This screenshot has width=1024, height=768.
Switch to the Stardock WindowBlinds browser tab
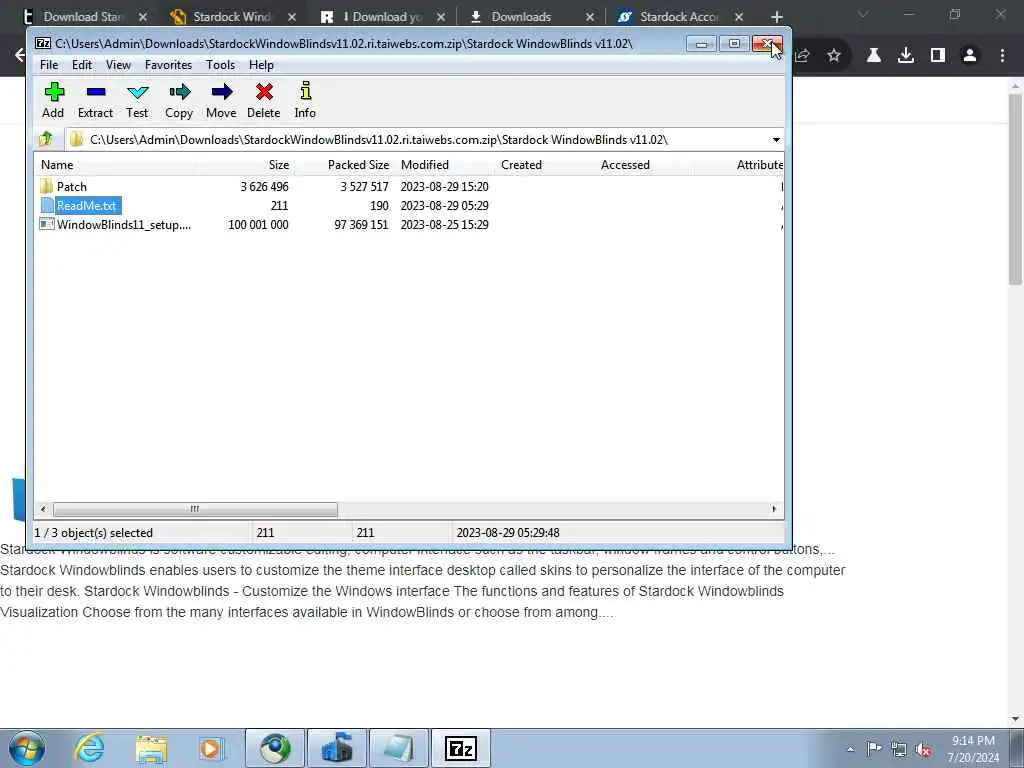coord(232,17)
